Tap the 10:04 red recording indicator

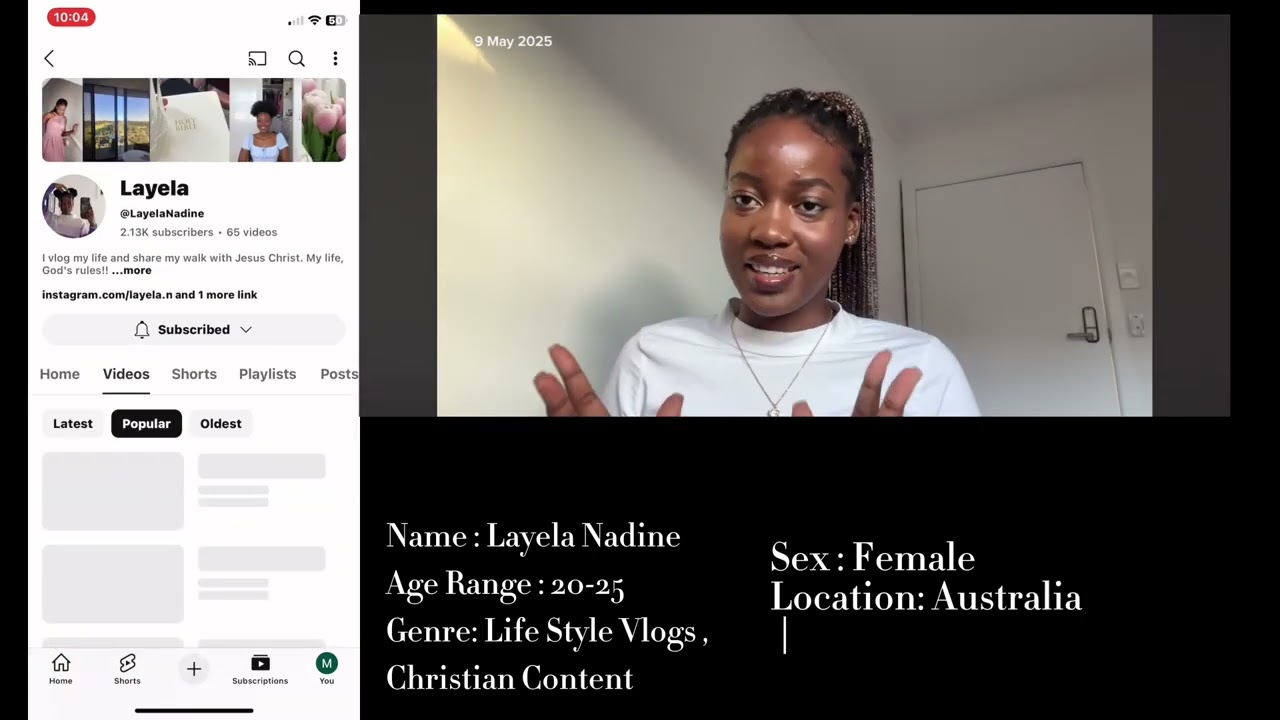coord(71,17)
